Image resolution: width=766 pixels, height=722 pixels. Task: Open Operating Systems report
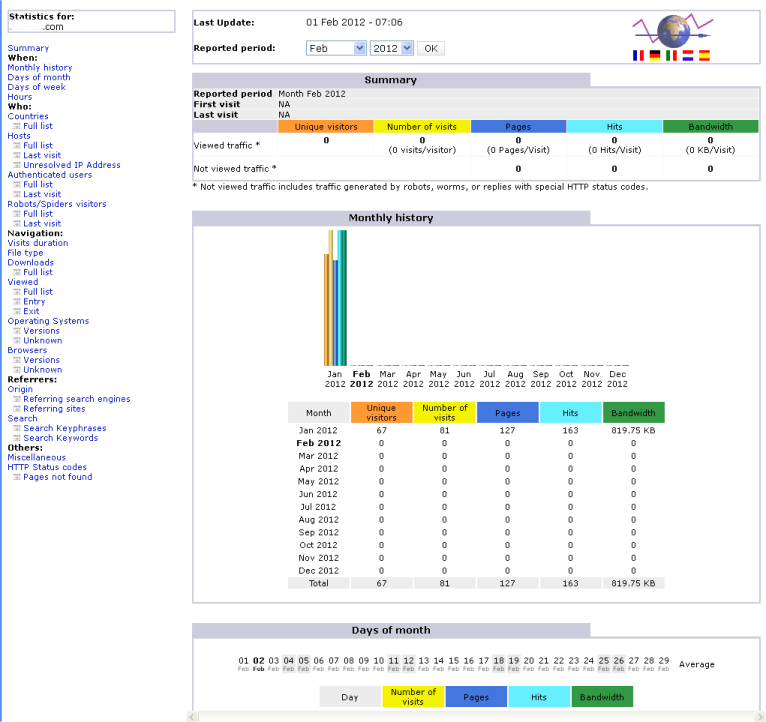(48, 321)
